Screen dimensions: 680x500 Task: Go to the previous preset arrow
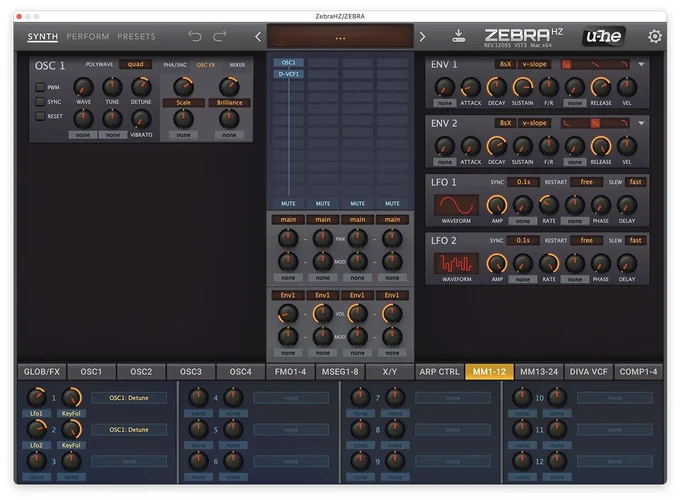258,37
